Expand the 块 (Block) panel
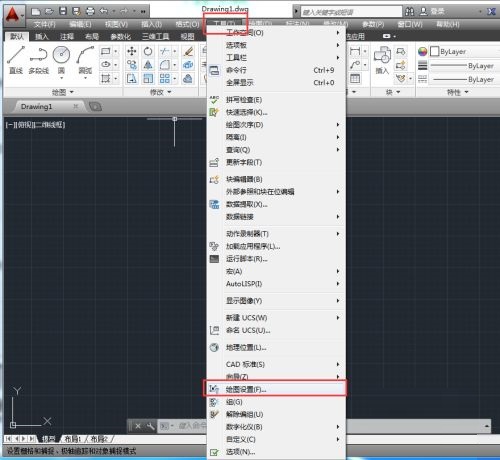The image size is (500, 460). (393, 92)
